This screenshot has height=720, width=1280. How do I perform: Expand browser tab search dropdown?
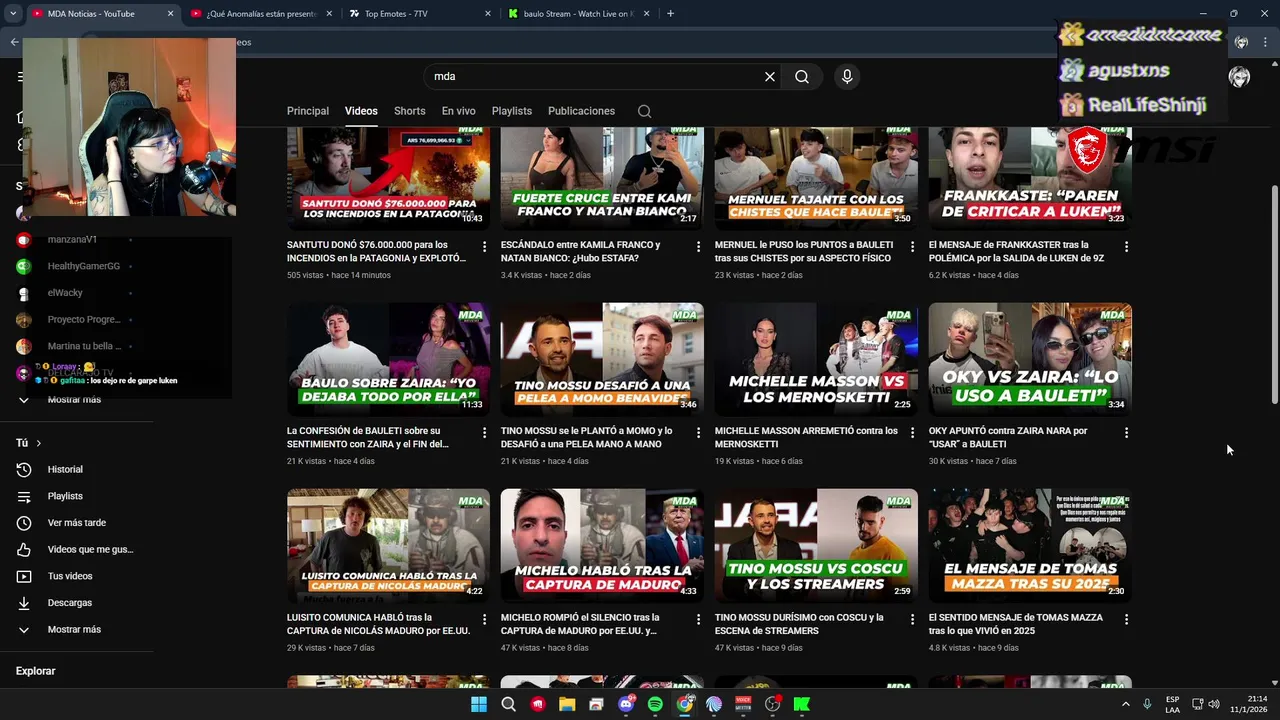pos(11,13)
